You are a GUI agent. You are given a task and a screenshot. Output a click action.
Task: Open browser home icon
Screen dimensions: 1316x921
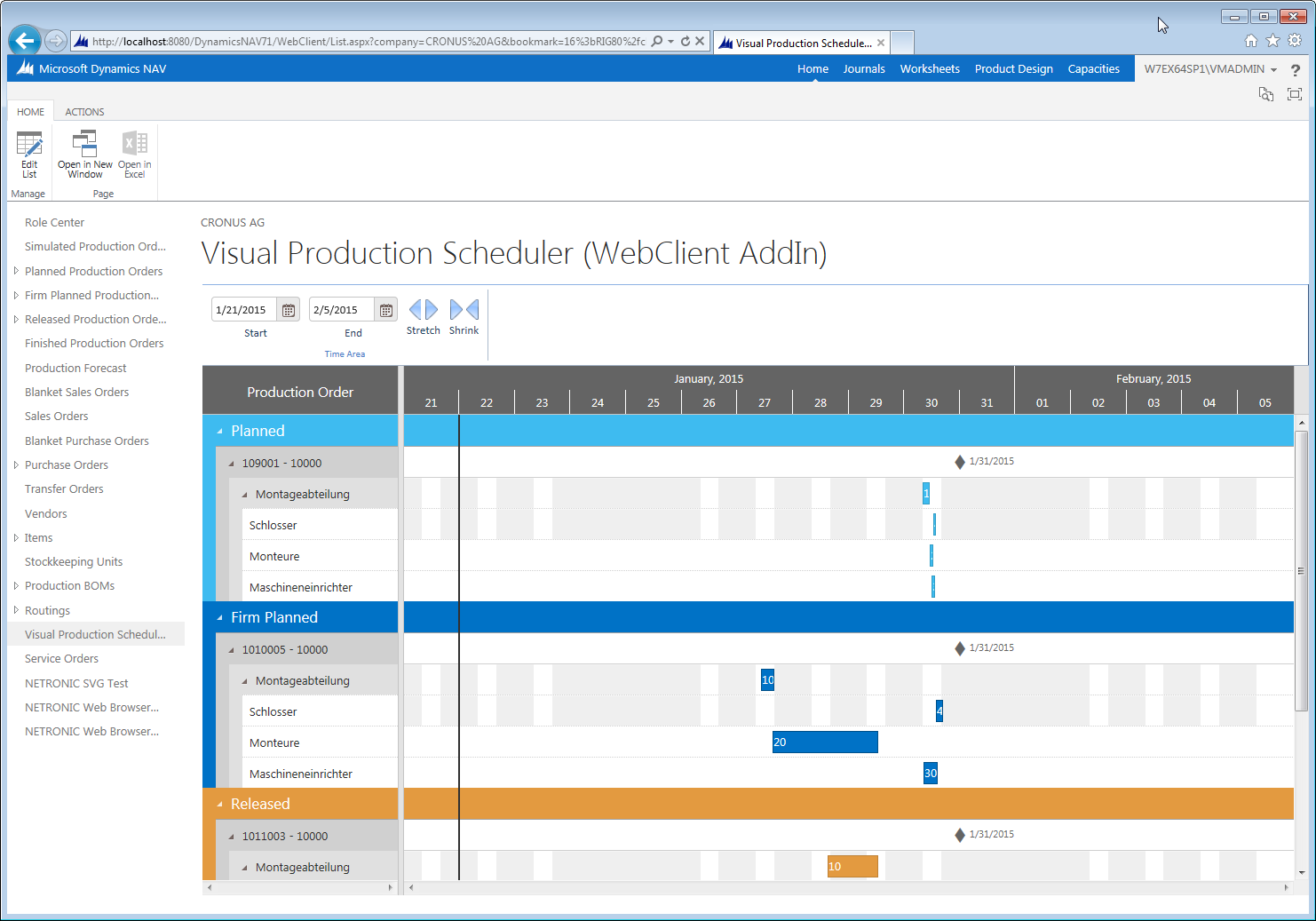click(1250, 40)
